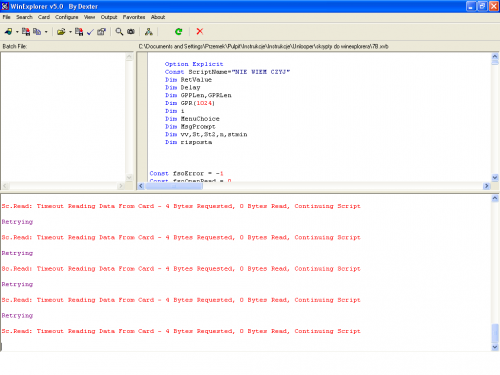Viewport: 500px width, 375px height.
Task: Open the About menu
Action: point(158,17)
